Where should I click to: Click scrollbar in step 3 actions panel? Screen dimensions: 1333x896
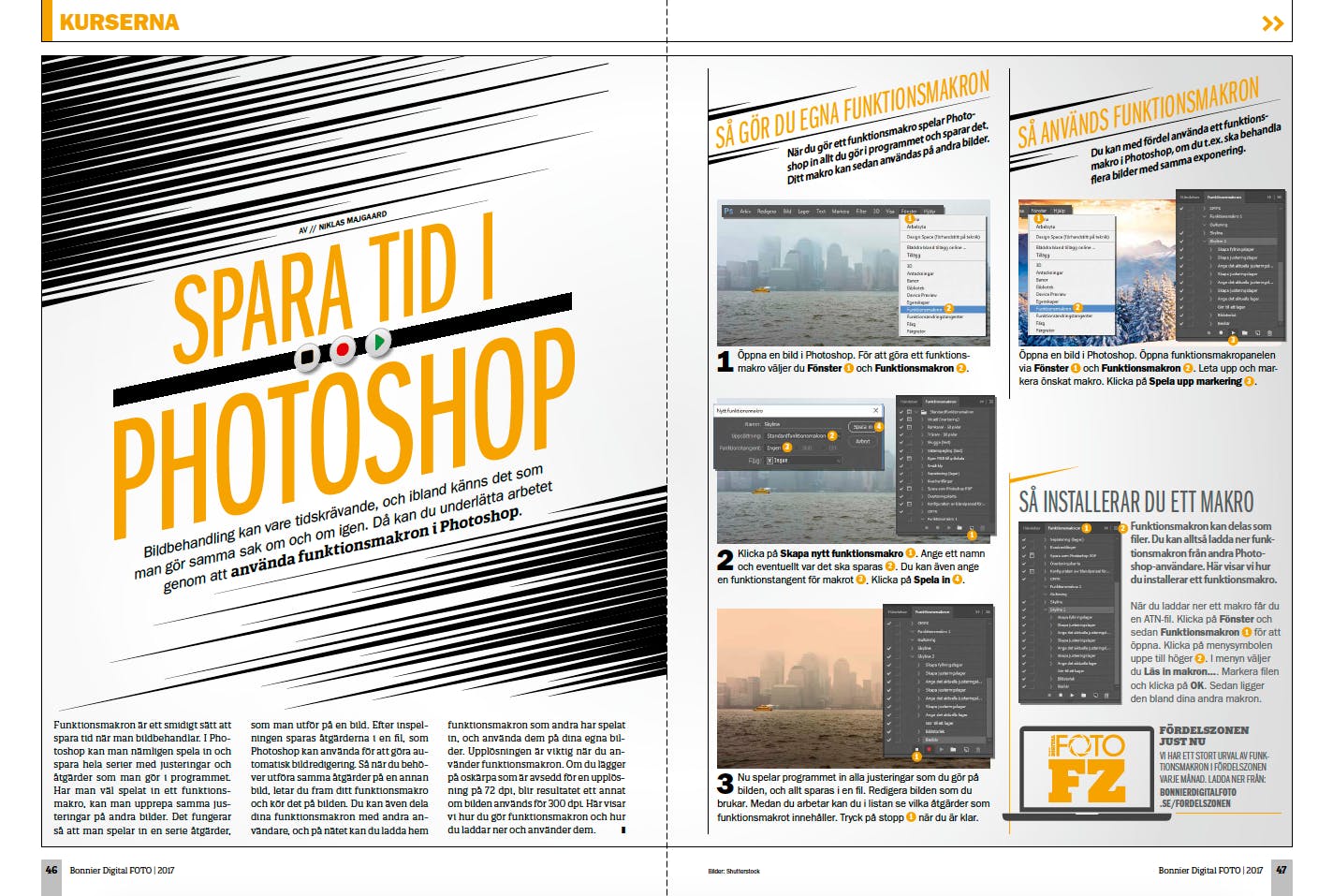point(989,708)
